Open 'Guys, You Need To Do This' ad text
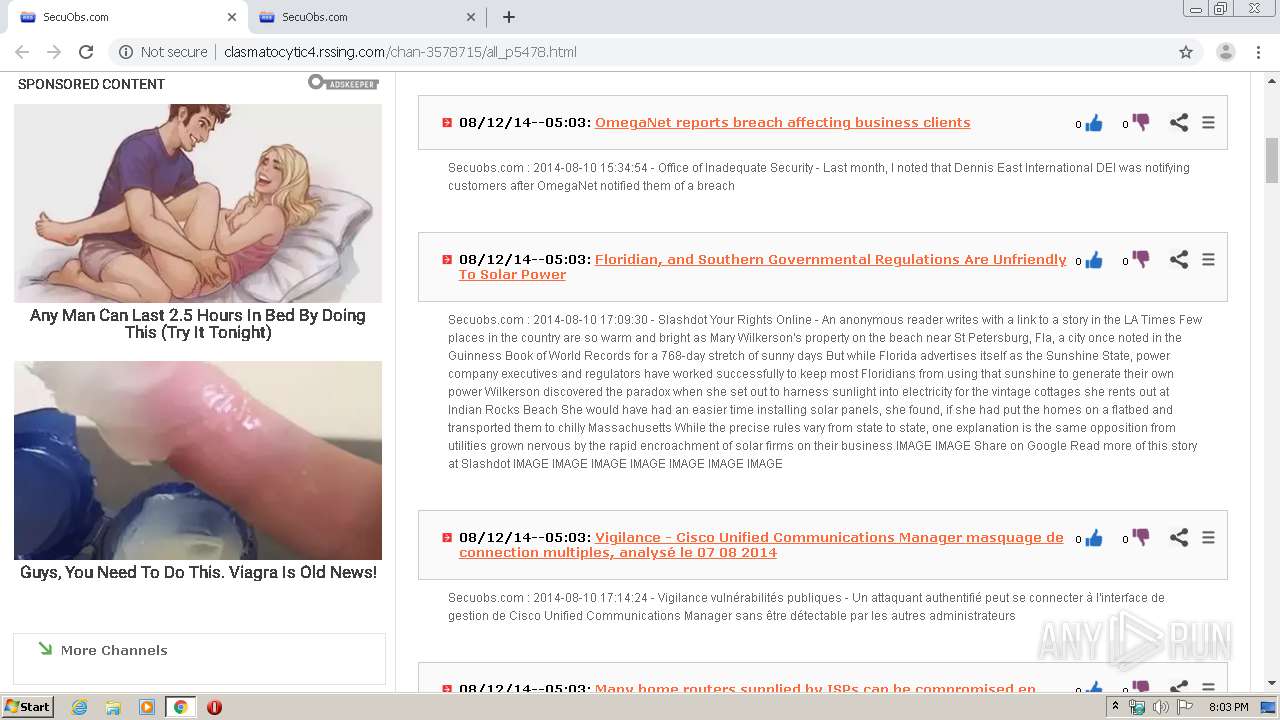The height and width of the screenshot is (720, 1280). click(198, 572)
